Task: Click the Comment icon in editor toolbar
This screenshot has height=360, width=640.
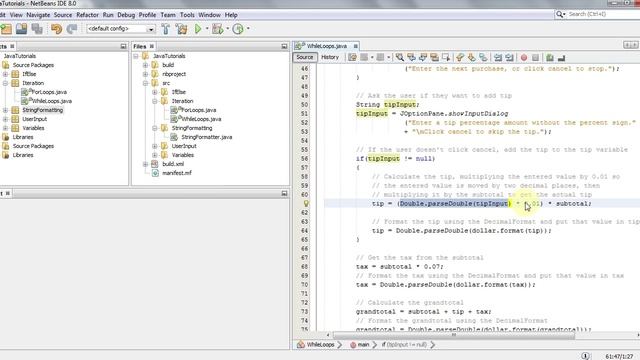Action: click(550, 58)
